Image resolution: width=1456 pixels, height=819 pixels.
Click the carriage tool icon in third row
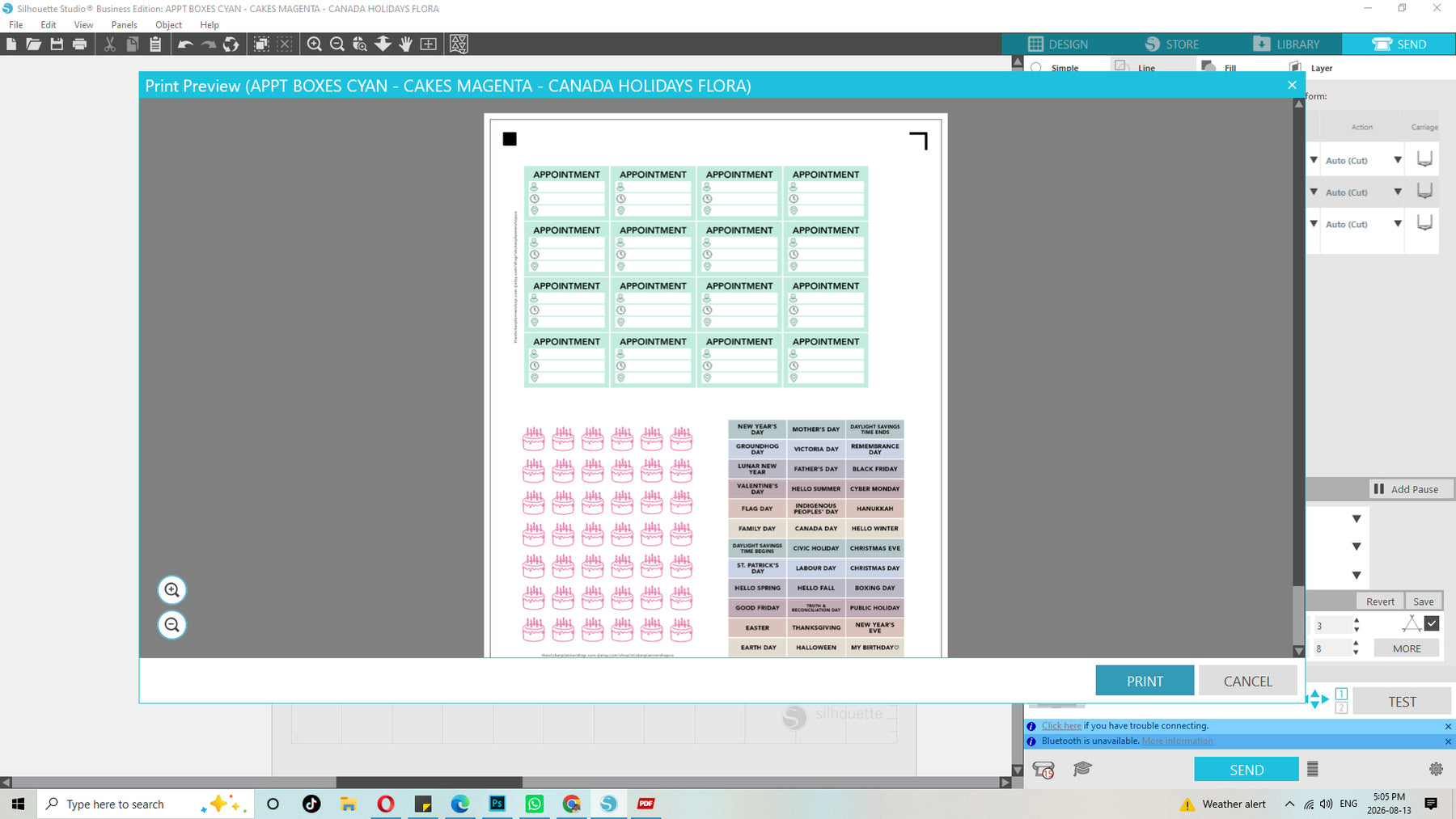pyautogui.click(x=1424, y=223)
